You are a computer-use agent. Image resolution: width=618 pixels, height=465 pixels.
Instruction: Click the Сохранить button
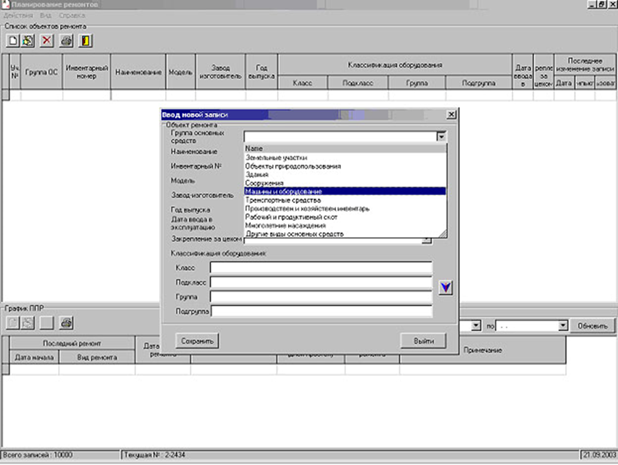point(197,341)
